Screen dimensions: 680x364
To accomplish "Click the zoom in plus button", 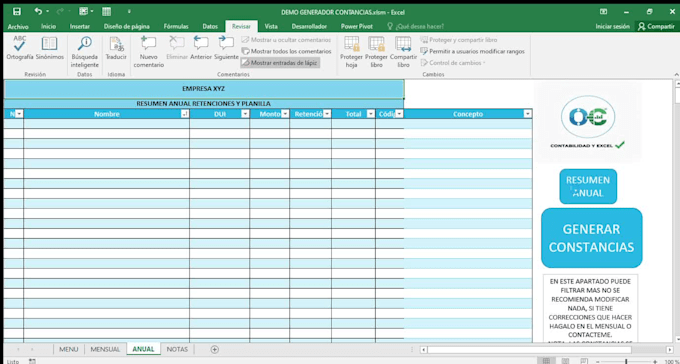I will [x=655, y=361].
